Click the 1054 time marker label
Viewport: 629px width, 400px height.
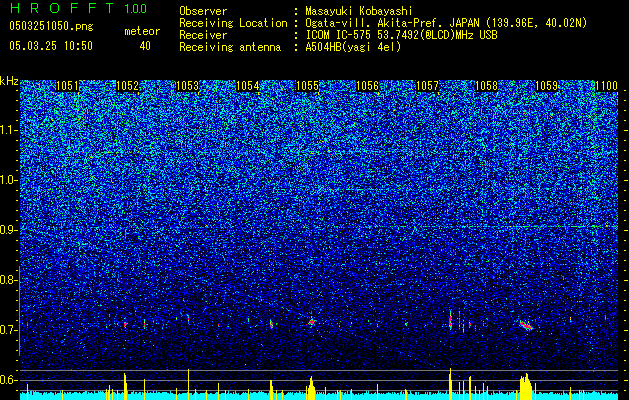(x=248, y=86)
